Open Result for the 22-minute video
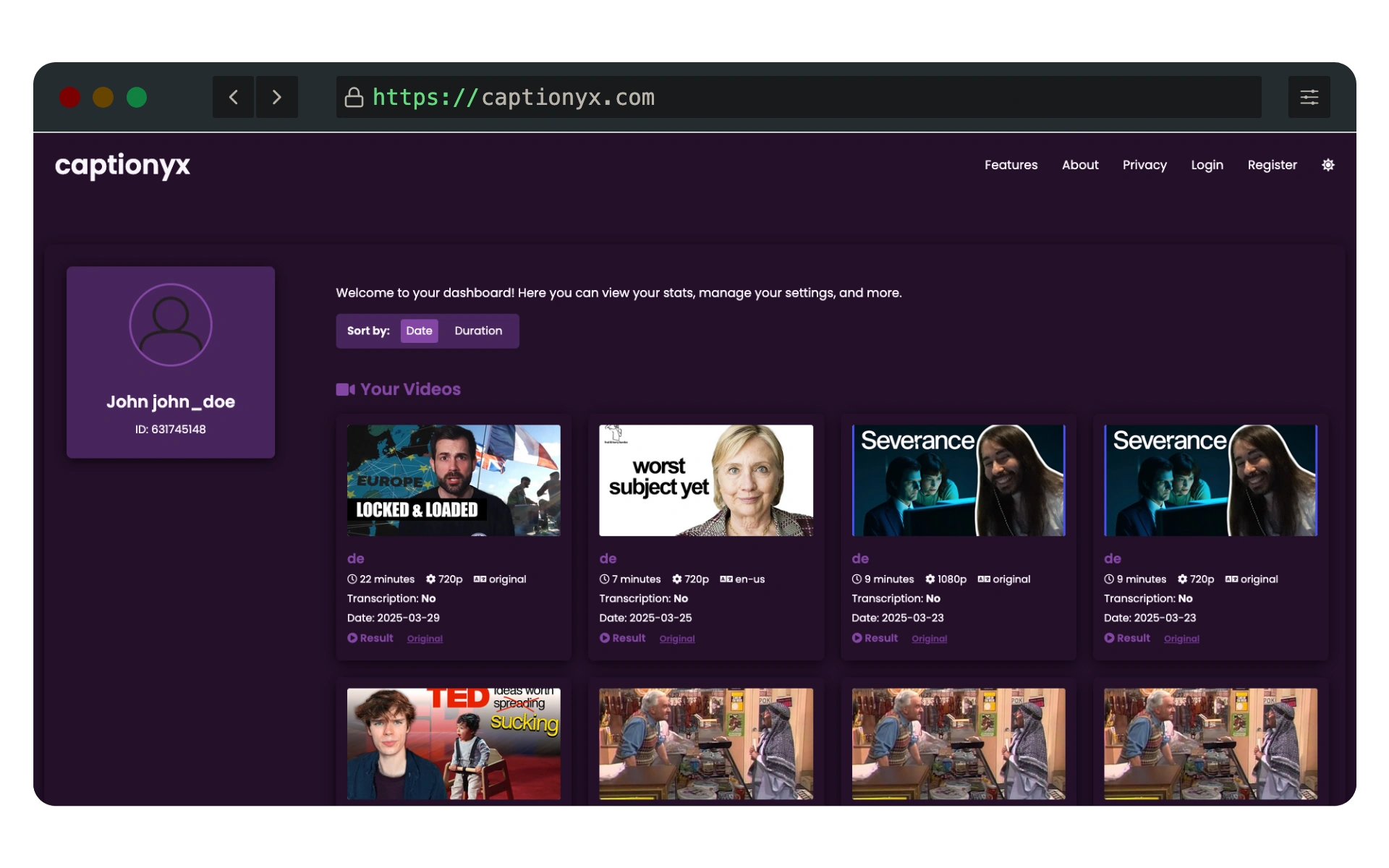Viewport: 1389px width, 868px height. pos(370,638)
